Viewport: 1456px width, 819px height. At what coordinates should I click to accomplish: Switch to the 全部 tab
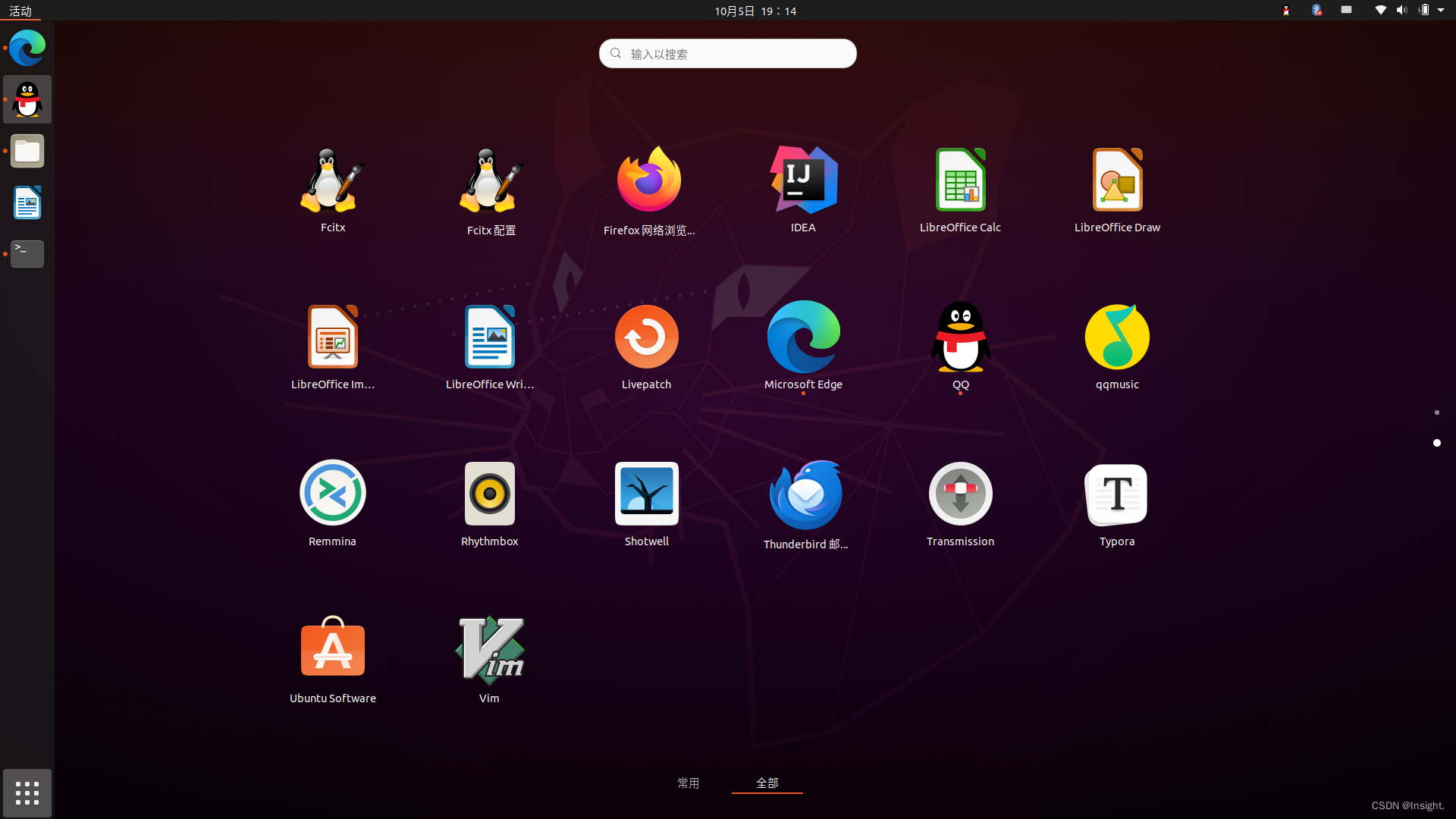767,783
